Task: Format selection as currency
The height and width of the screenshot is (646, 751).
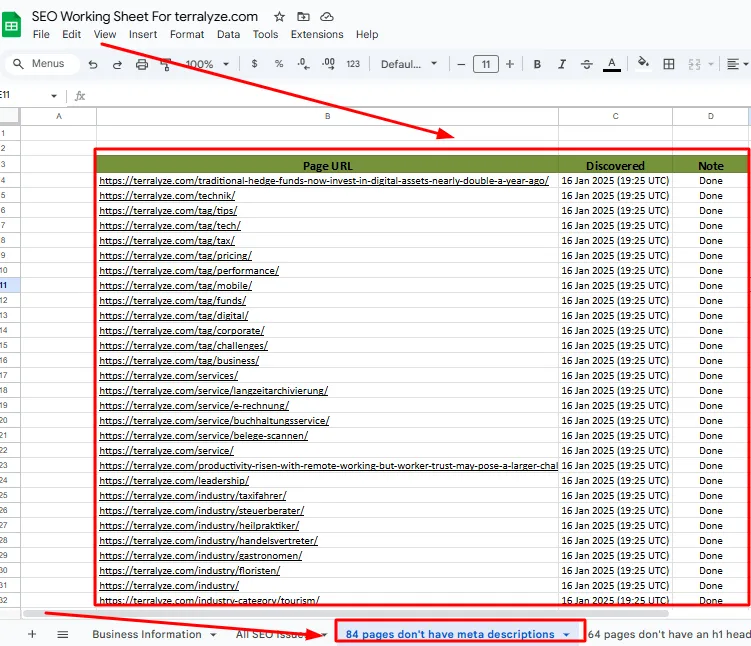Action: pos(254,64)
